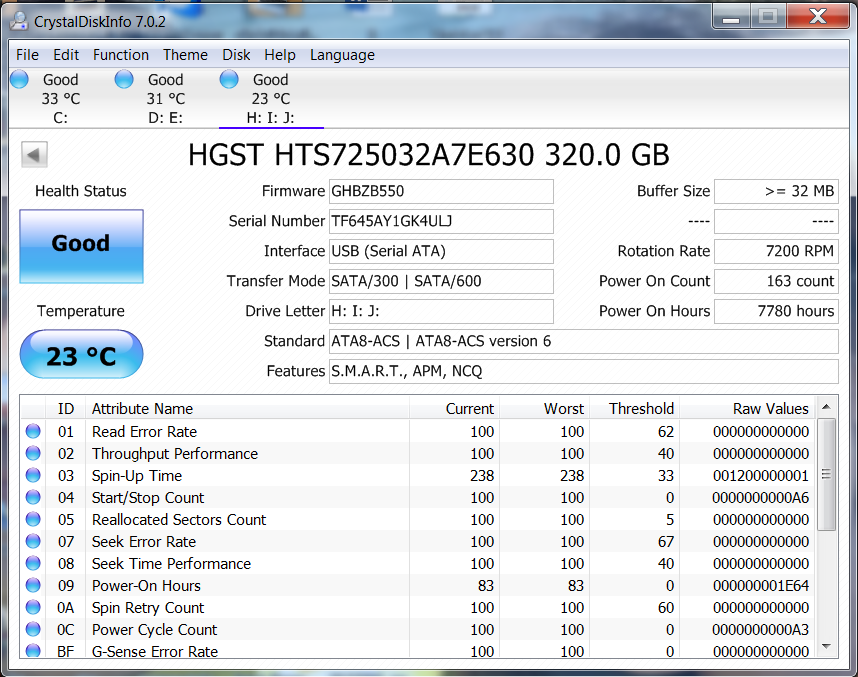Click the status dot for Start/Stop Count

point(33,497)
